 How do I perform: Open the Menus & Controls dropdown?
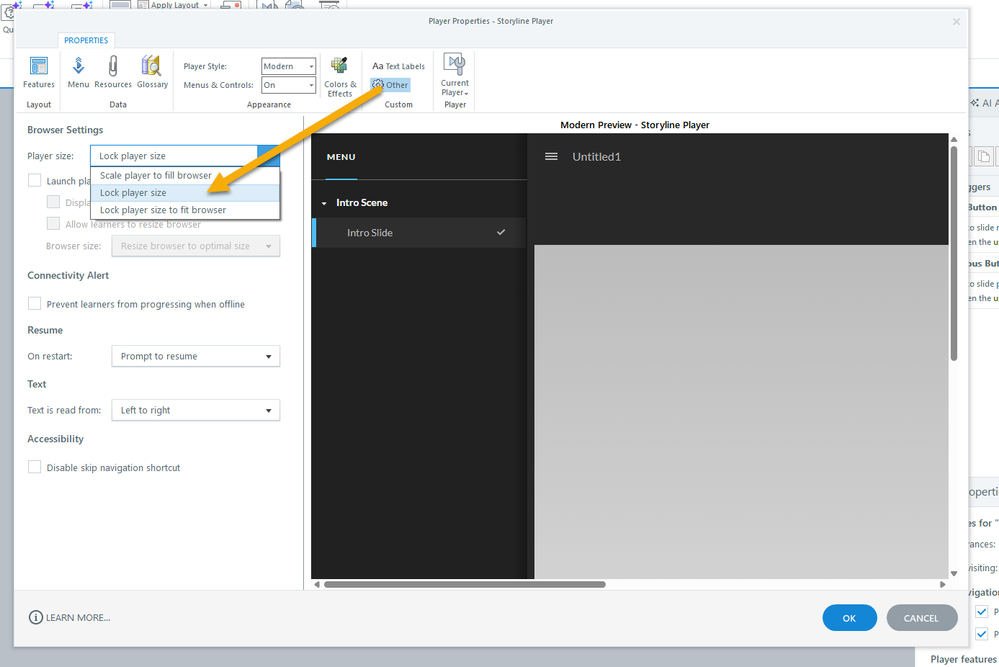point(289,86)
